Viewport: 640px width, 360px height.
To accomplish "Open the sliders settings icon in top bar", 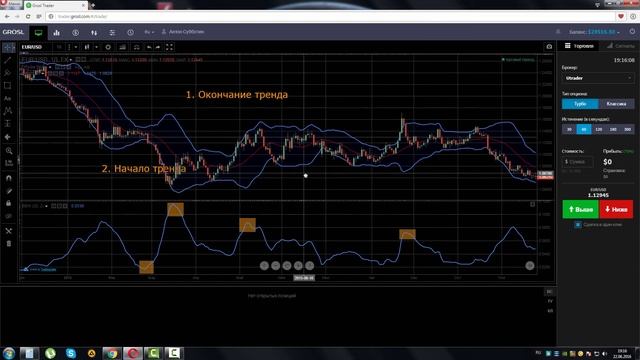I will click(112, 33).
